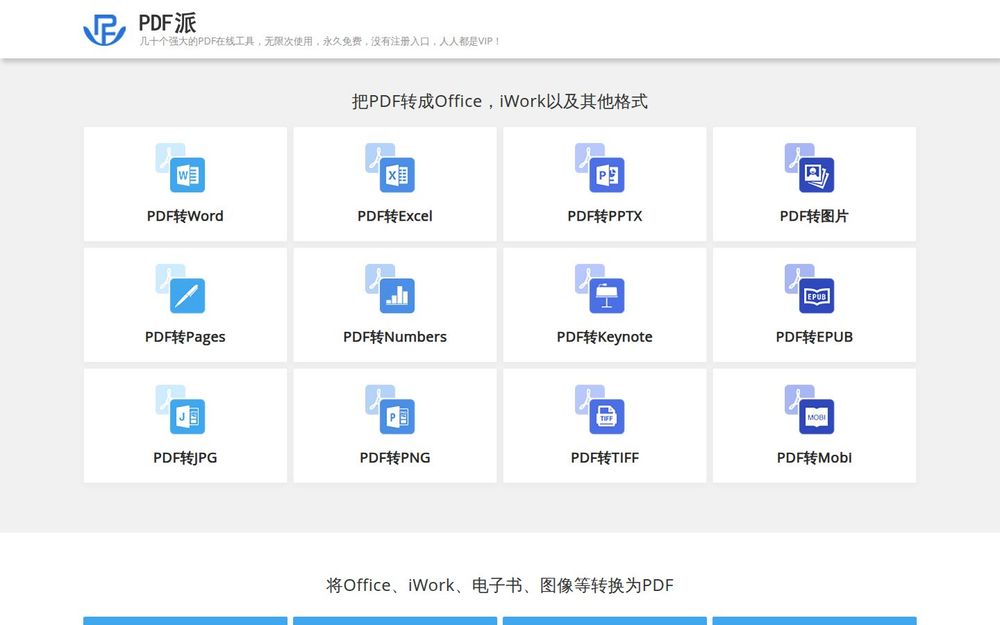Open the PDF转Keynote converter icon
The height and width of the screenshot is (625, 1000).
point(599,289)
